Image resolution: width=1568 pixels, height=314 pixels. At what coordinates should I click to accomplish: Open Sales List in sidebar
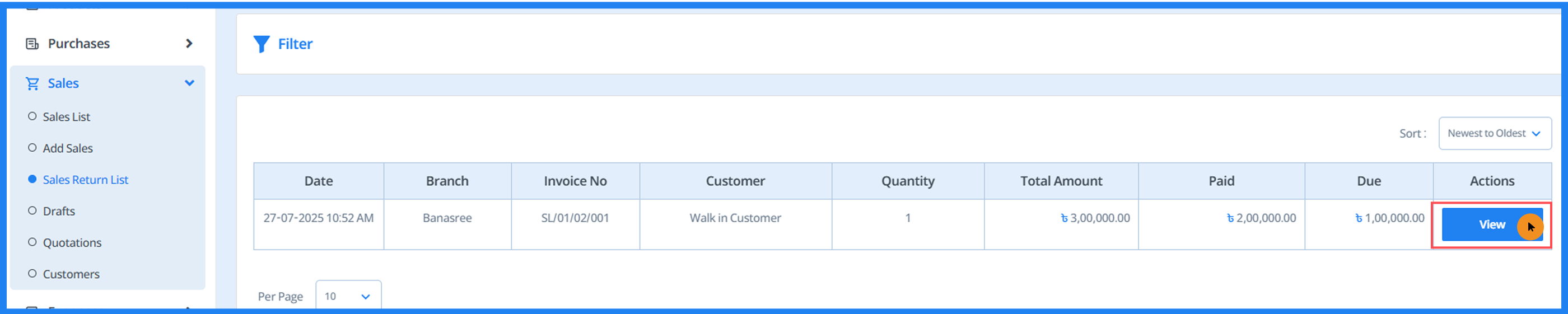click(x=66, y=117)
